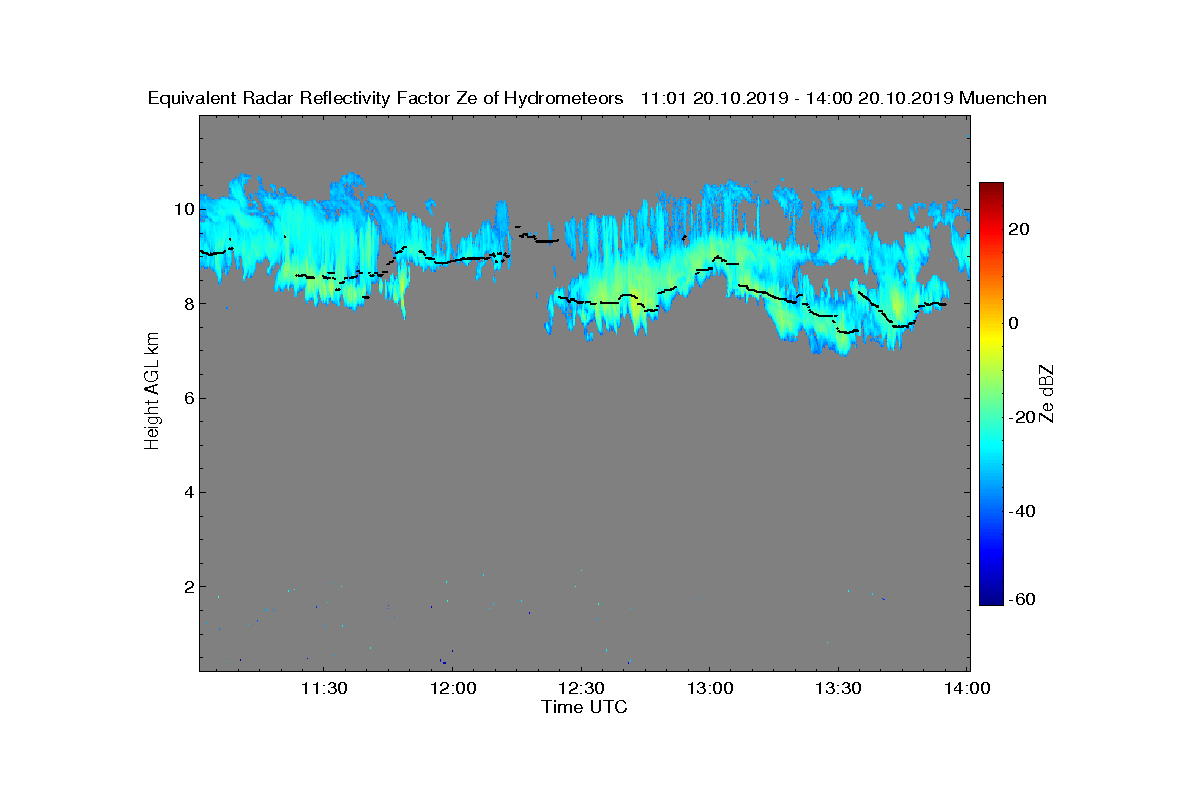Click the '13:00' time tick label
1200x800 pixels.
coord(710,688)
